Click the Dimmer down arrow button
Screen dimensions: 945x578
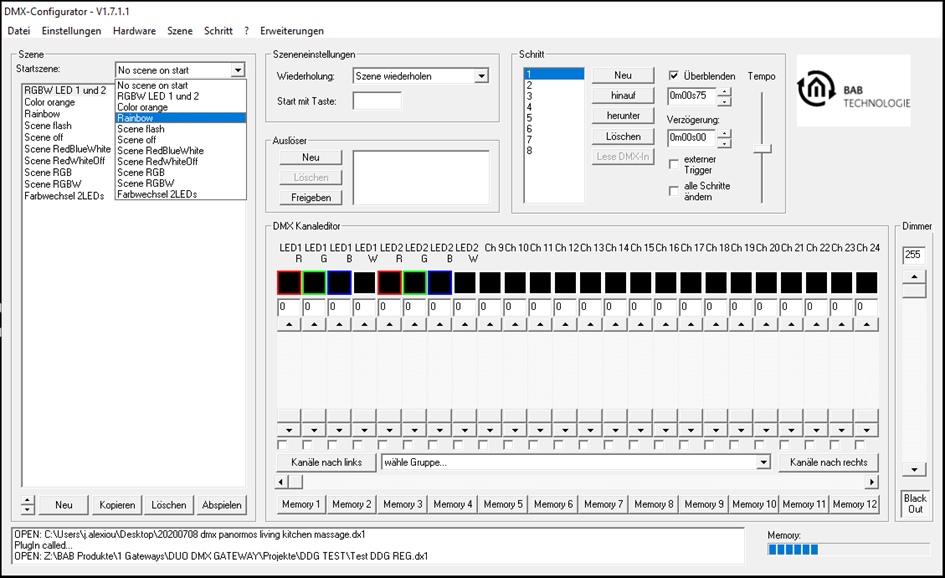tap(914, 470)
